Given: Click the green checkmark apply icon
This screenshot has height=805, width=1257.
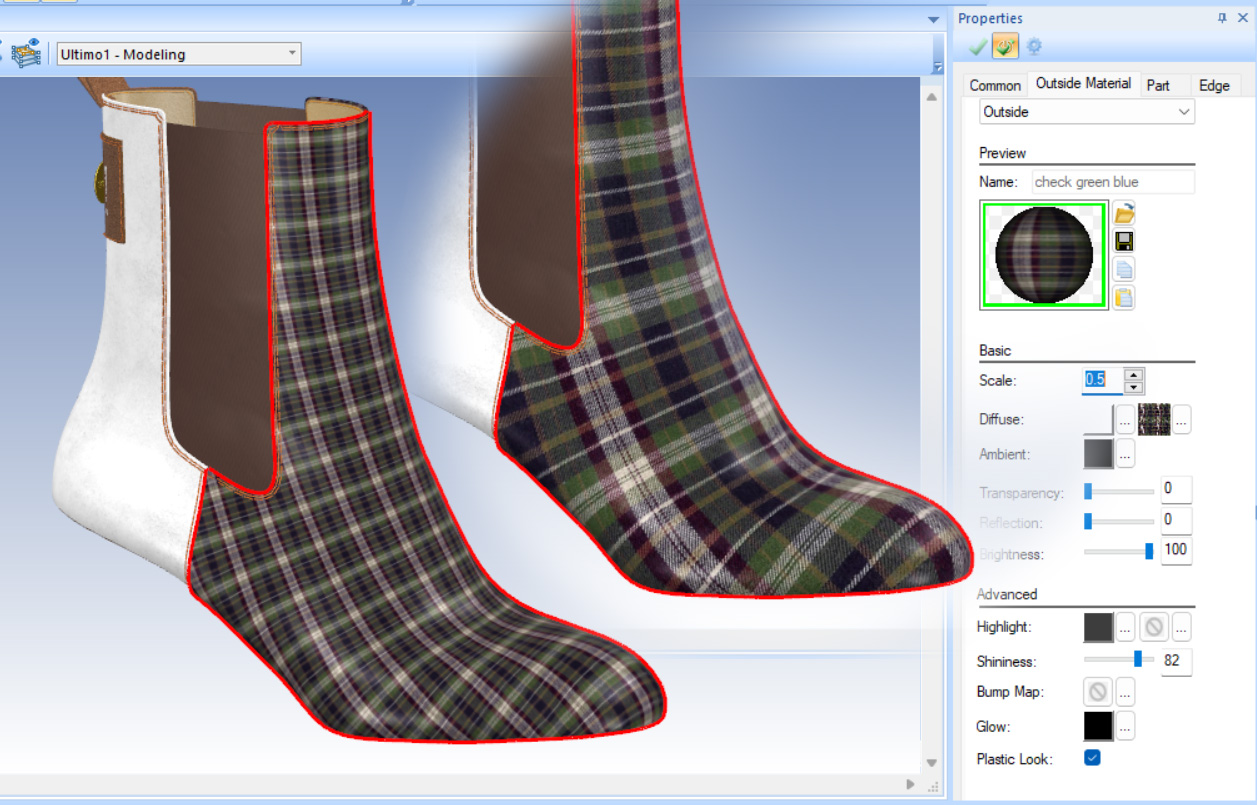Looking at the screenshot, I should coord(978,46).
